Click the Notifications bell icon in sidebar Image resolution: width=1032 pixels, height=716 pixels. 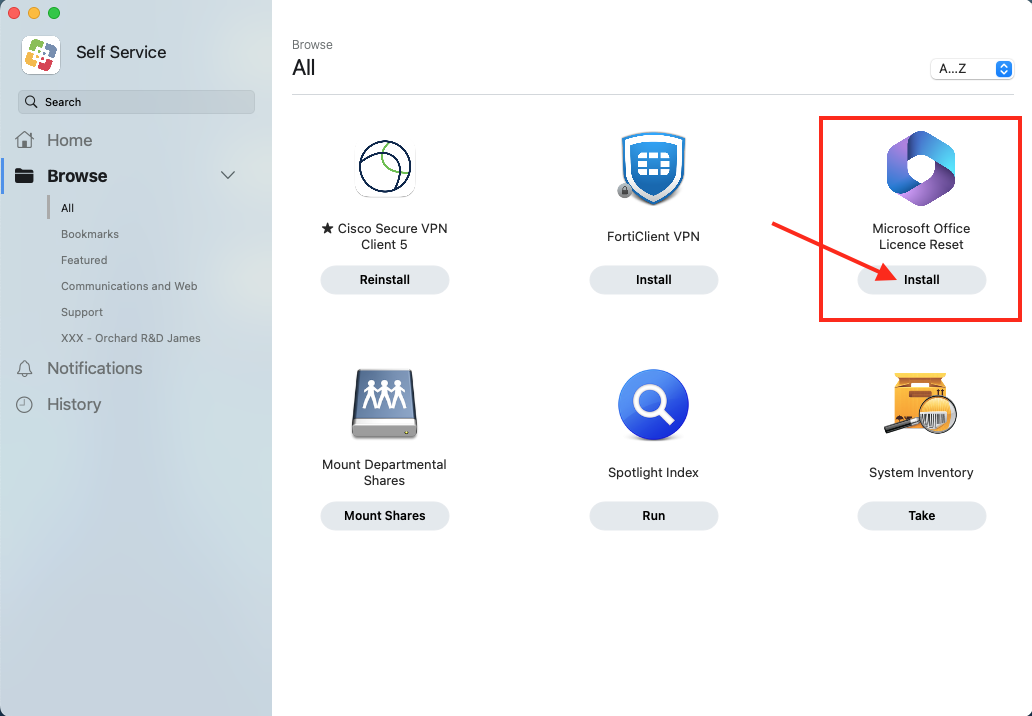tap(25, 369)
